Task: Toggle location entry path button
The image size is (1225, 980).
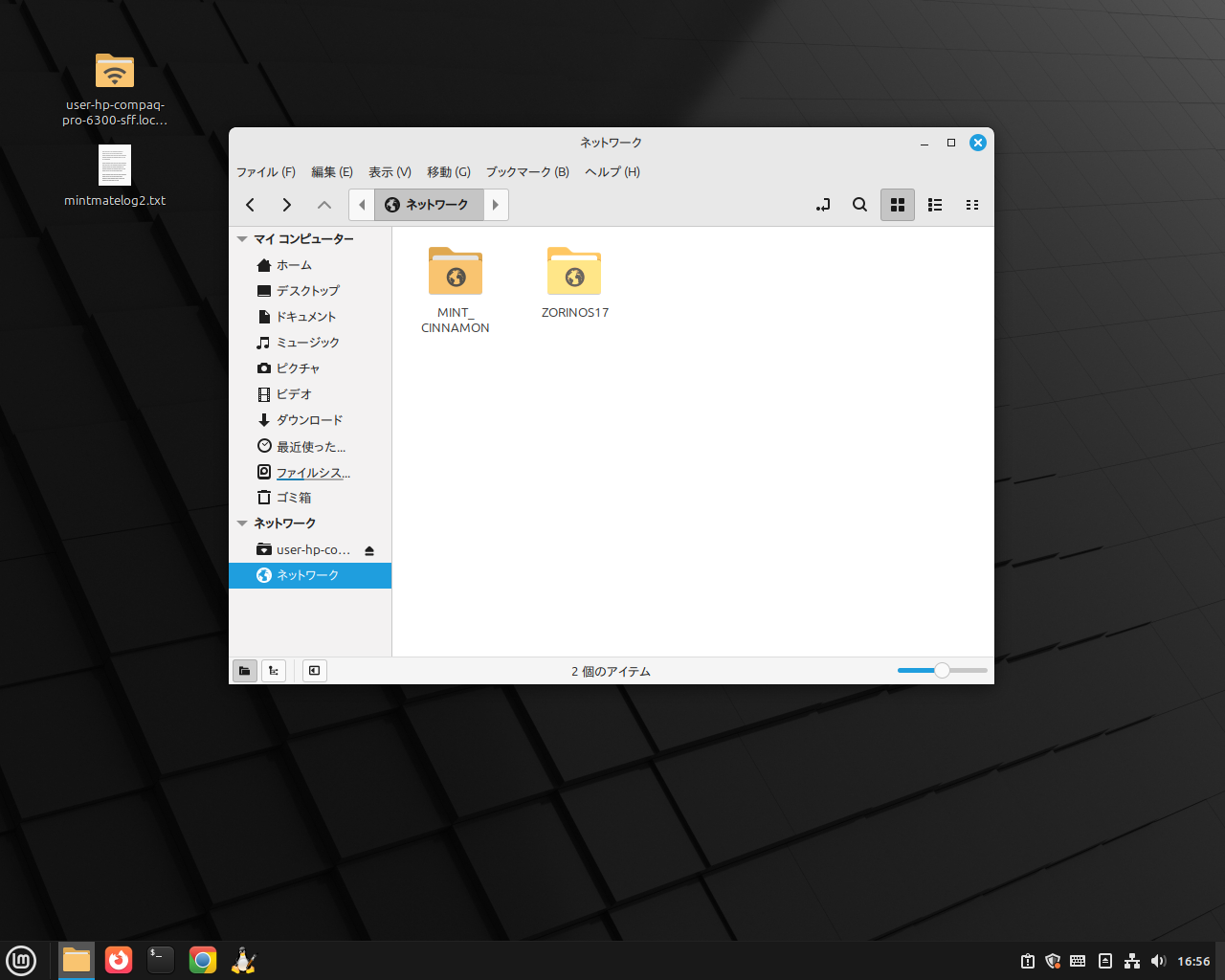Action: click(823, 205)
